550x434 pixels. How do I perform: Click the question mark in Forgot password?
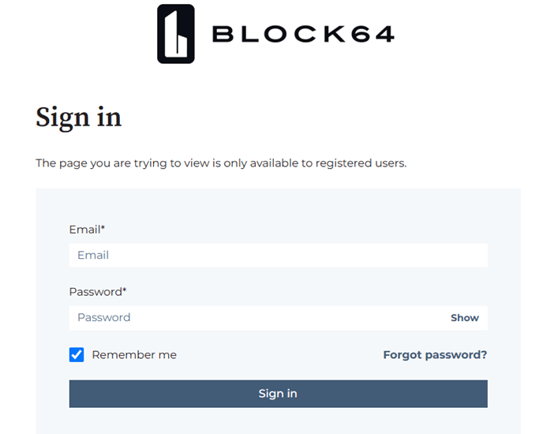click(484, 354)
